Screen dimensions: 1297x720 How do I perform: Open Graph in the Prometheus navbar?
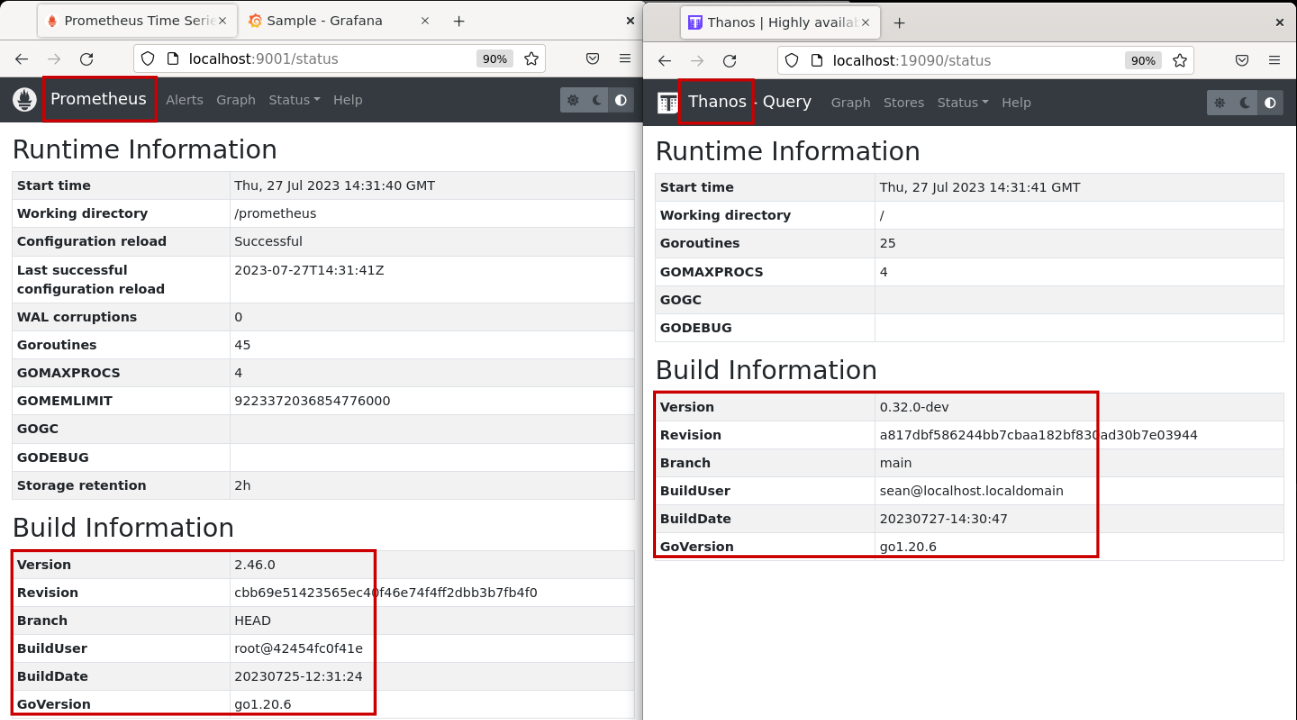(236, 100)
